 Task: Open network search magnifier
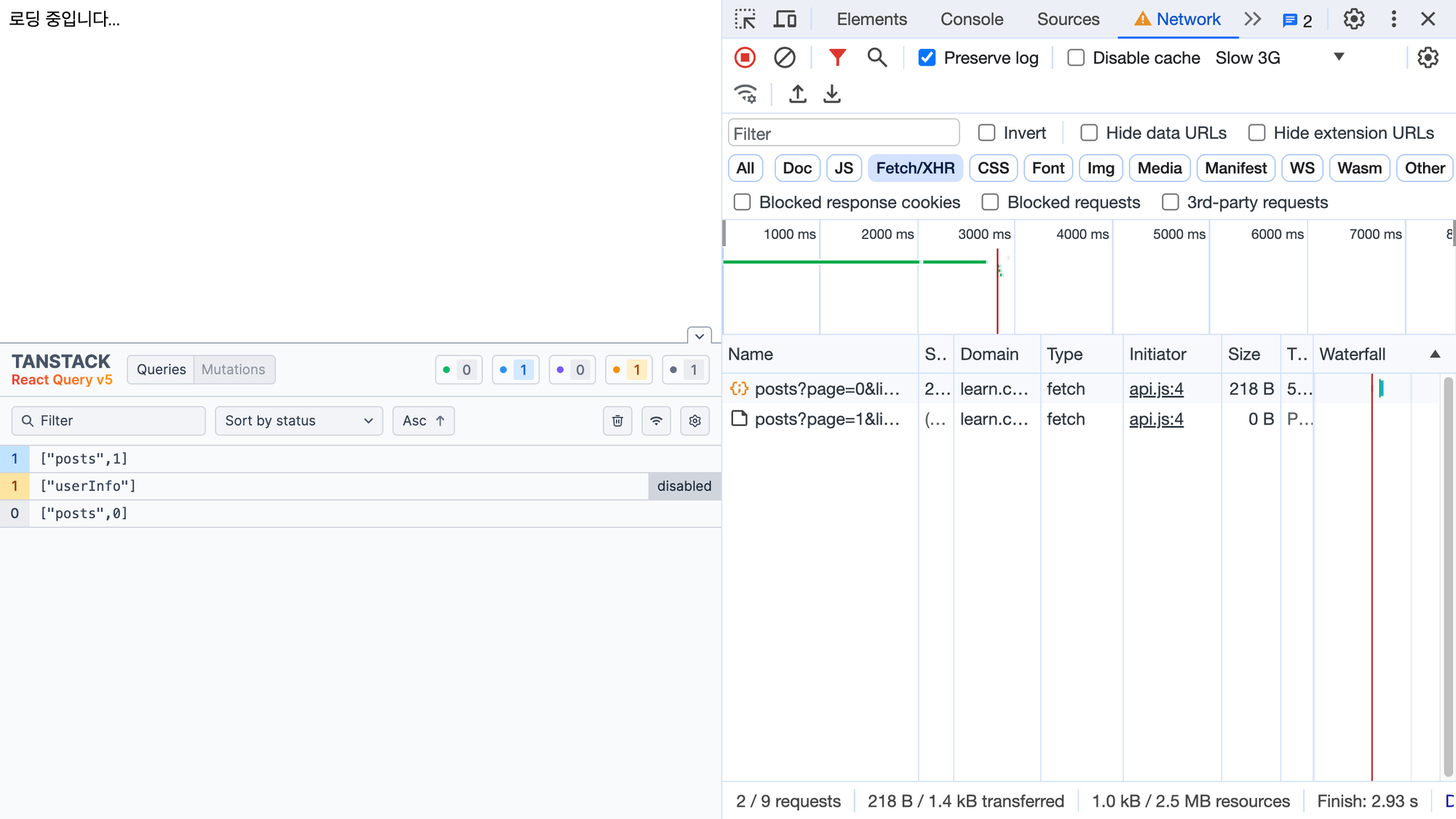(x=877, y=58)
